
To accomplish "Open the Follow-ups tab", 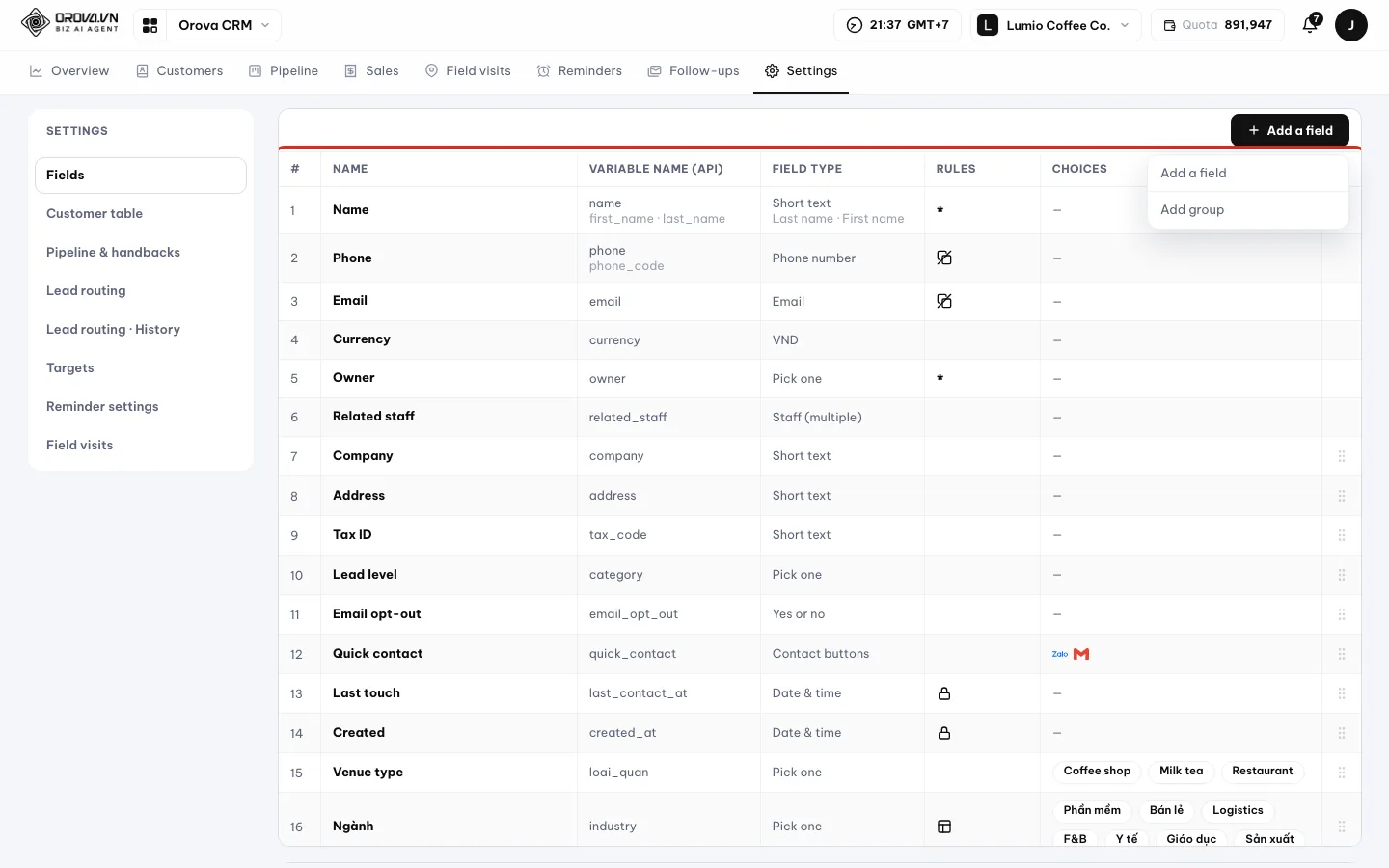I will coord(694,71).
